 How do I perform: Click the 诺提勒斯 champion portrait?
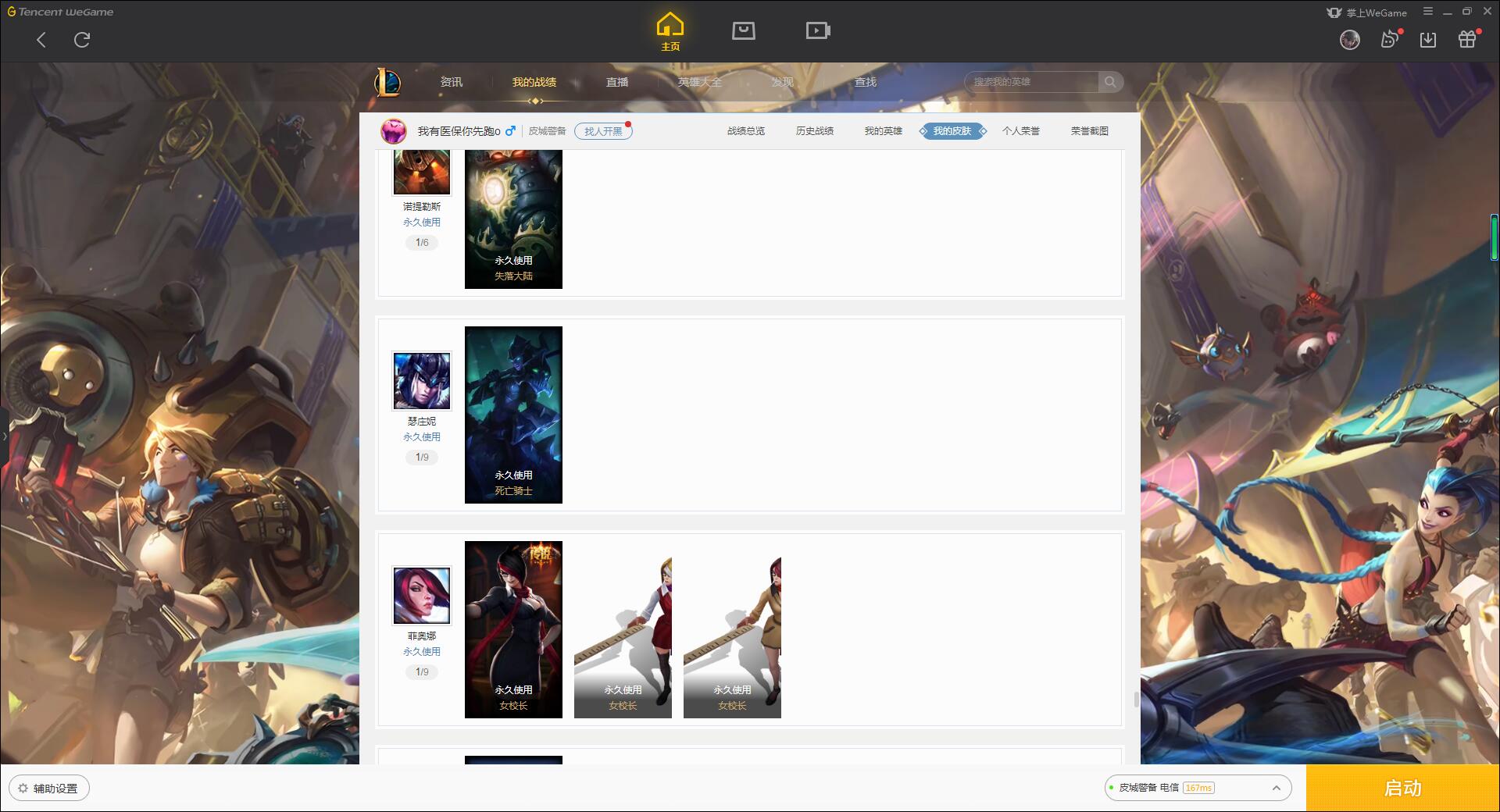pyautogui.click(x=422, y=172)
